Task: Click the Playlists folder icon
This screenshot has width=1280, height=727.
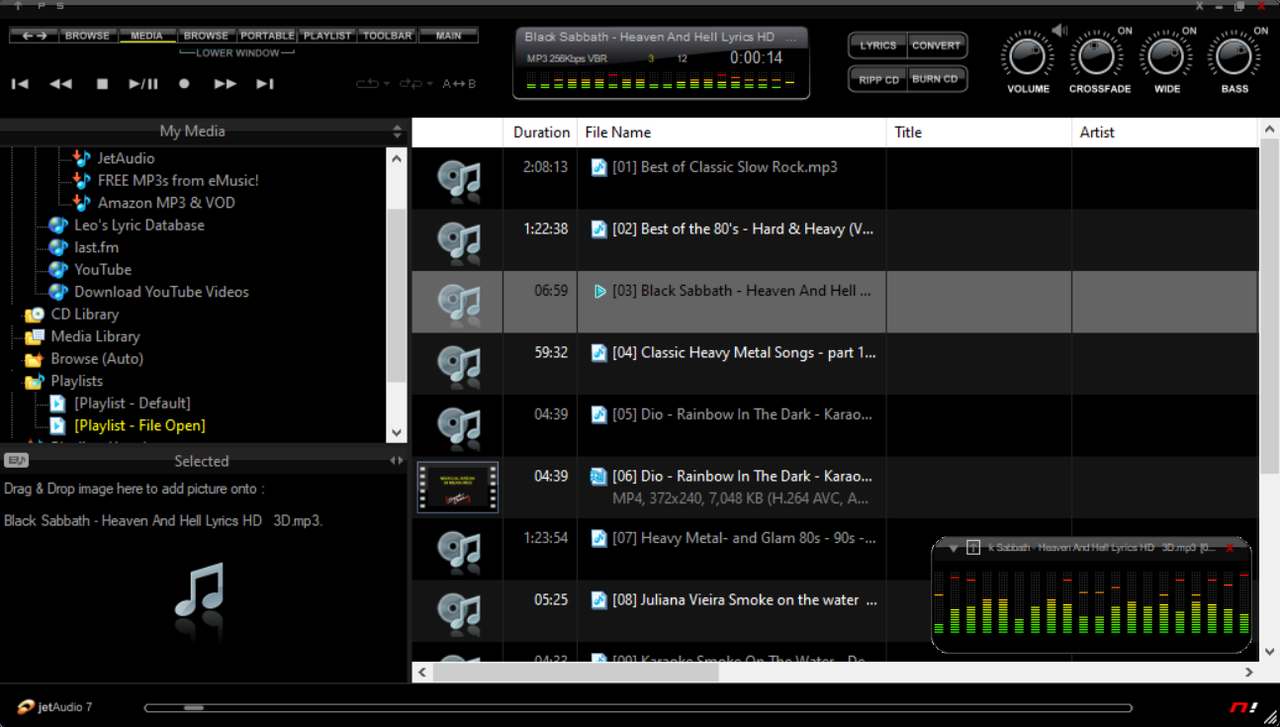Action: pyautogui.click(x=34, y=381)
